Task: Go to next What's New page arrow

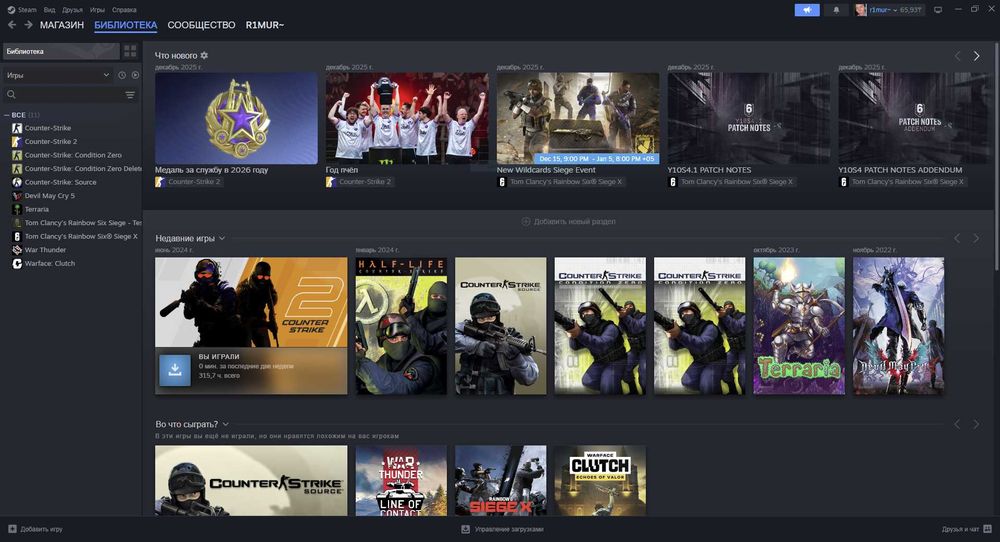Action: 976,56
